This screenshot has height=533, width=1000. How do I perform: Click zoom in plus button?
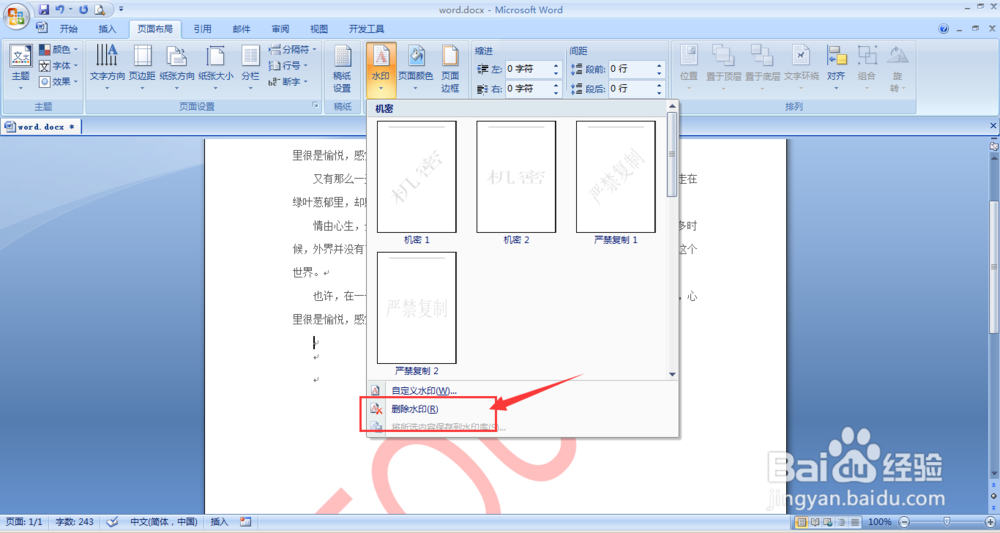point(990,522)
